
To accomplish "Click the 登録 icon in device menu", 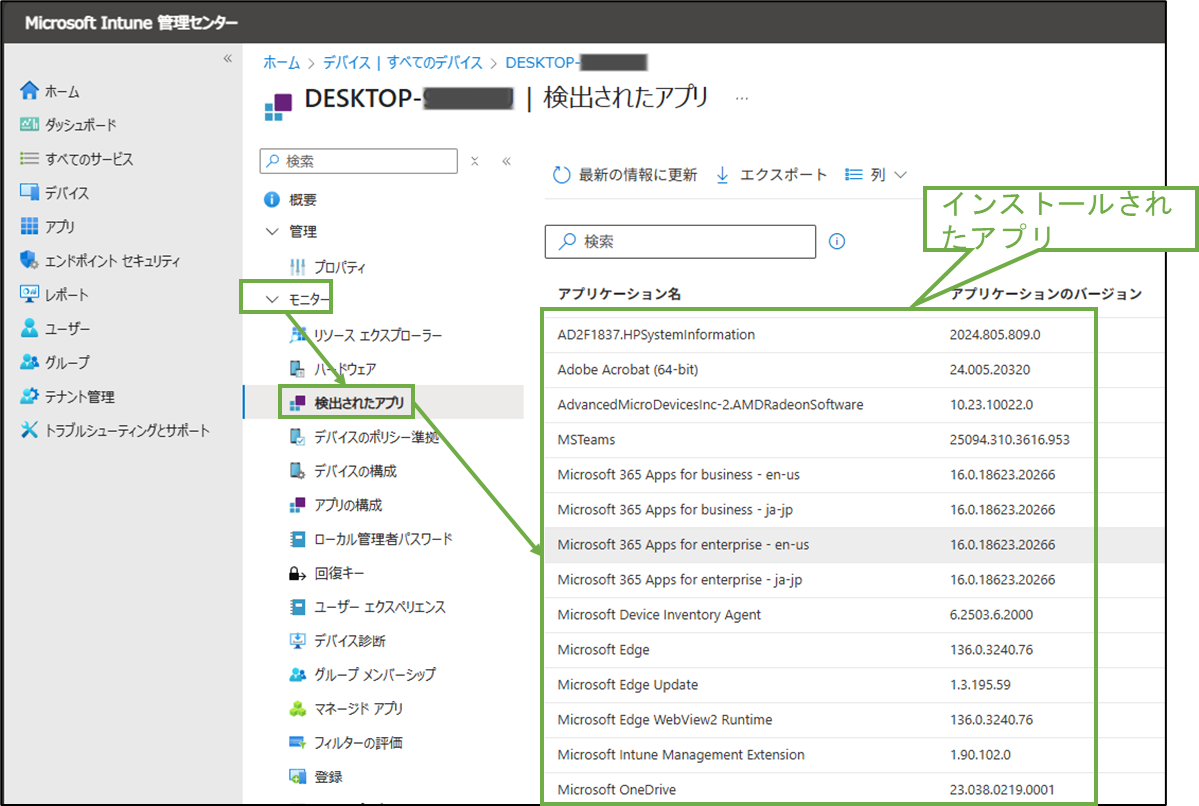I will (x=297, y=776).
